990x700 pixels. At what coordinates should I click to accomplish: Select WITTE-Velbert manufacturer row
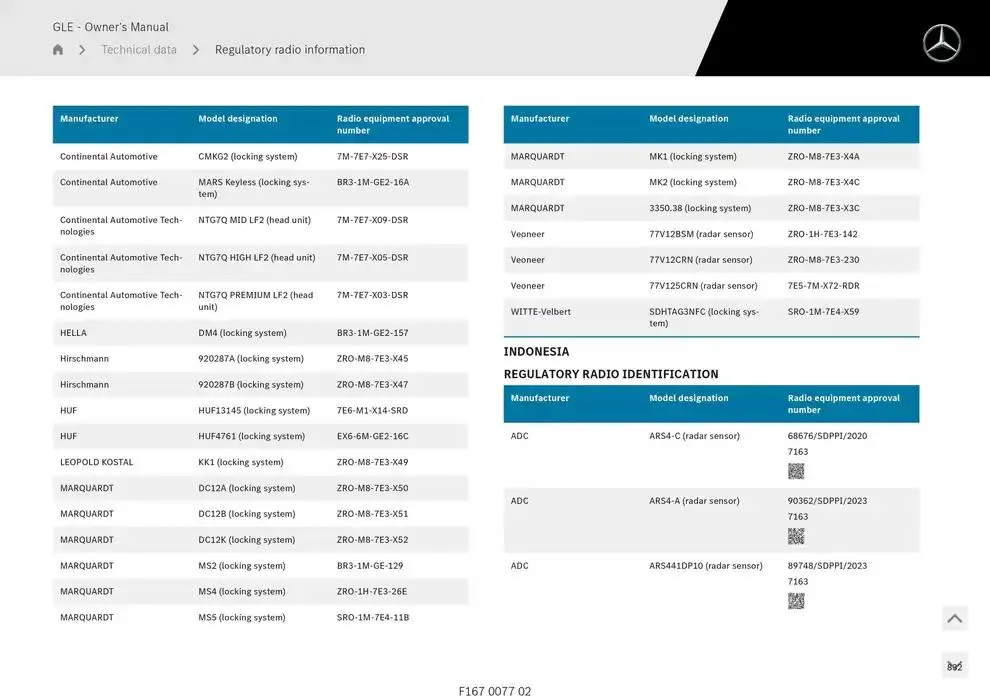point(541,312)
